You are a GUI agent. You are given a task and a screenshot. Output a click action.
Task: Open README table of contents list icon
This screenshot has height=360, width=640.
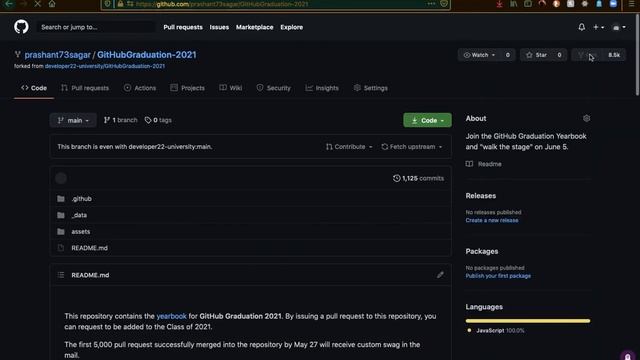(61, 275)
